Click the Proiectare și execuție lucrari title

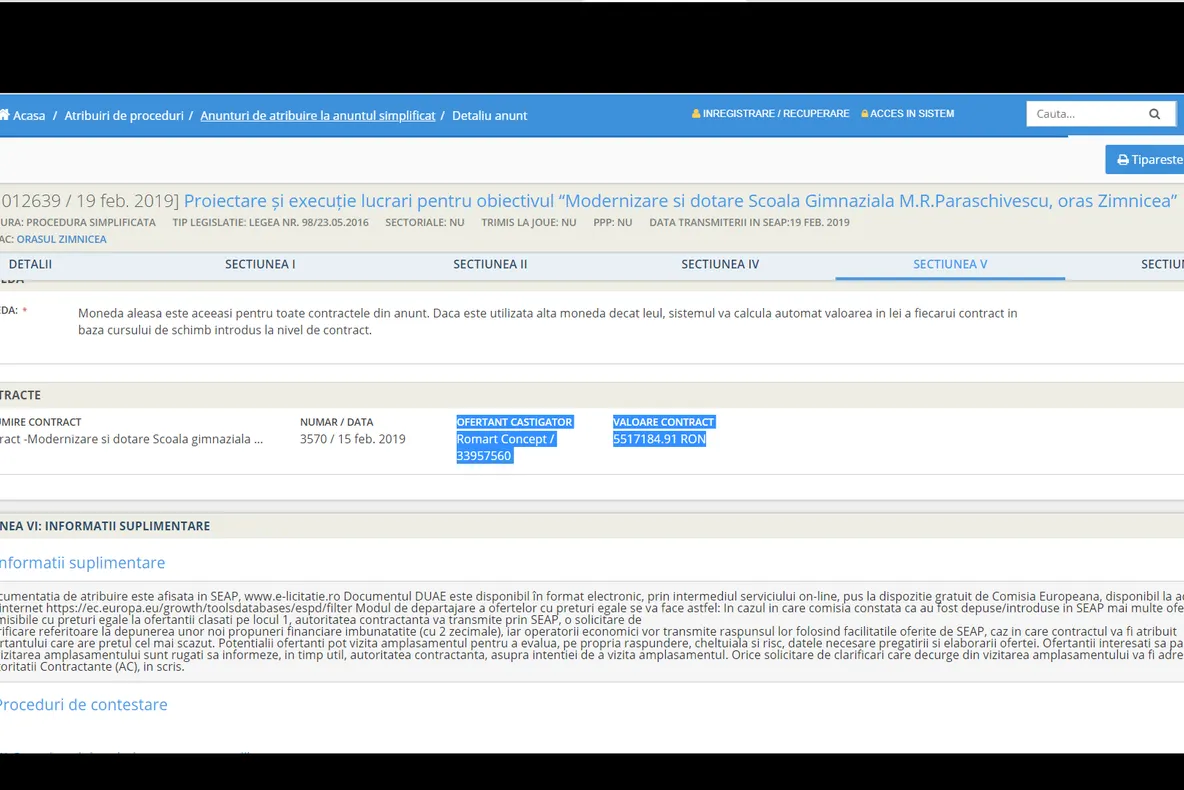680,201
